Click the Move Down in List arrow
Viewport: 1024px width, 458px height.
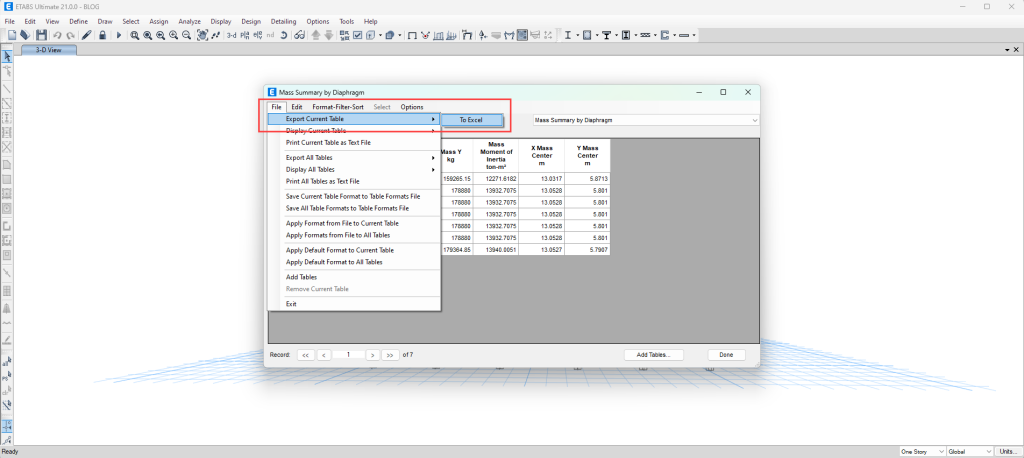(x=328, y=35)
